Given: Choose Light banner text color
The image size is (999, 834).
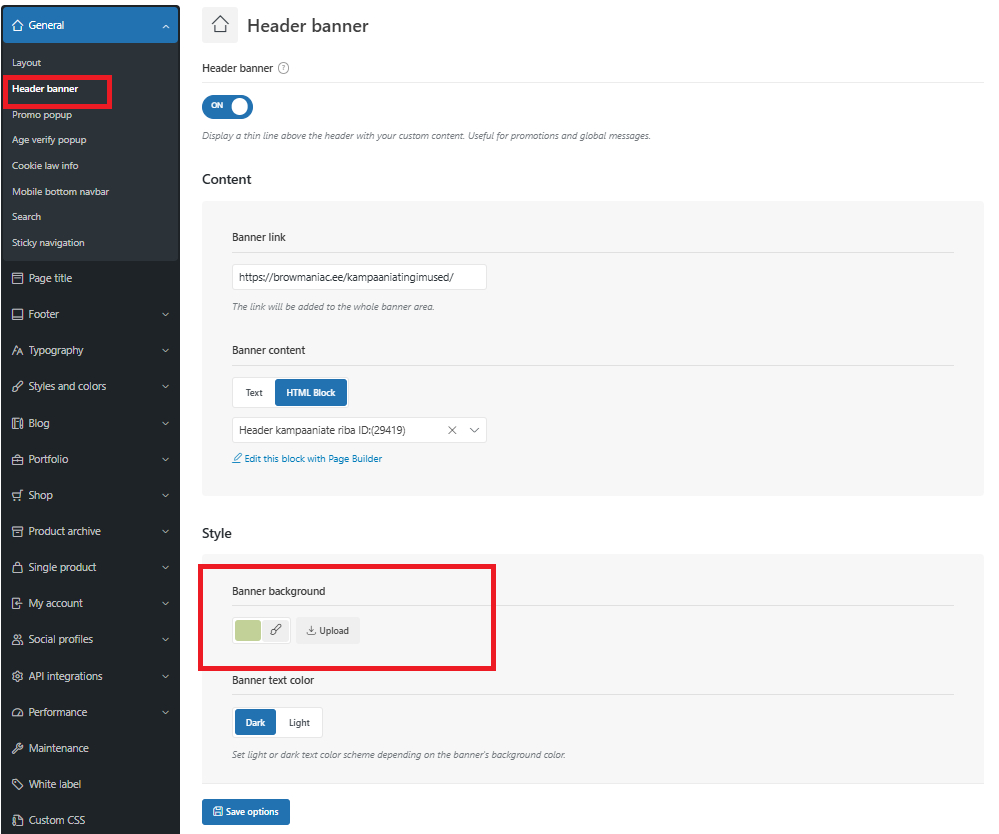Looking at the screenshot, I should point(299,723).
